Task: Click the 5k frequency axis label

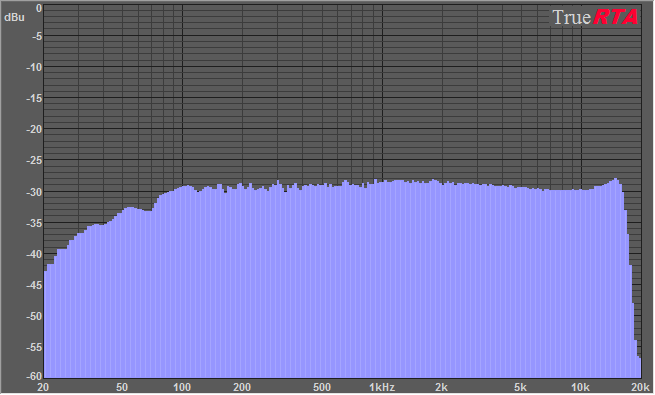Action: click(520, 387)
